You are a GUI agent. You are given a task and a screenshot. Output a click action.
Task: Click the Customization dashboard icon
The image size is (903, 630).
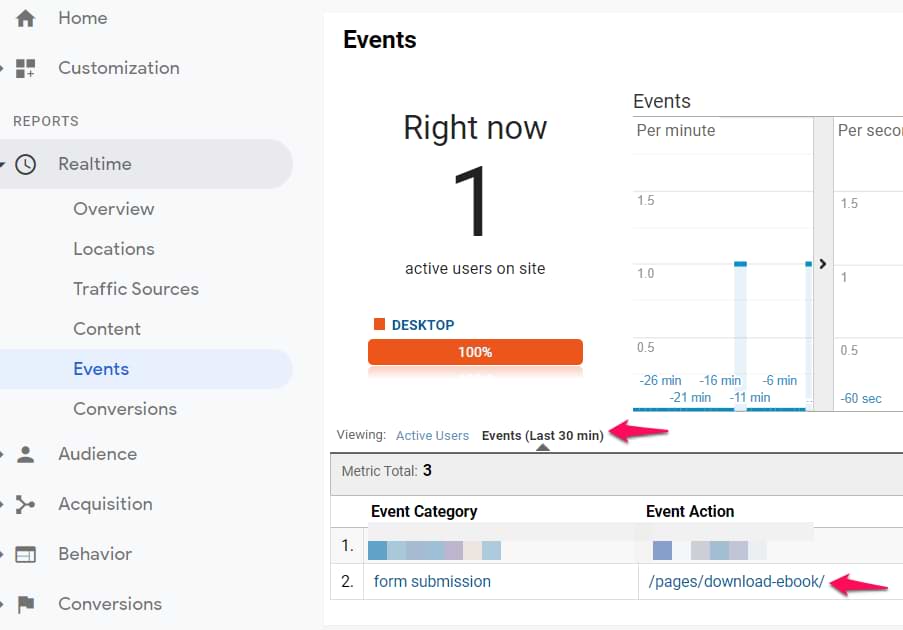tap(26, 68)
